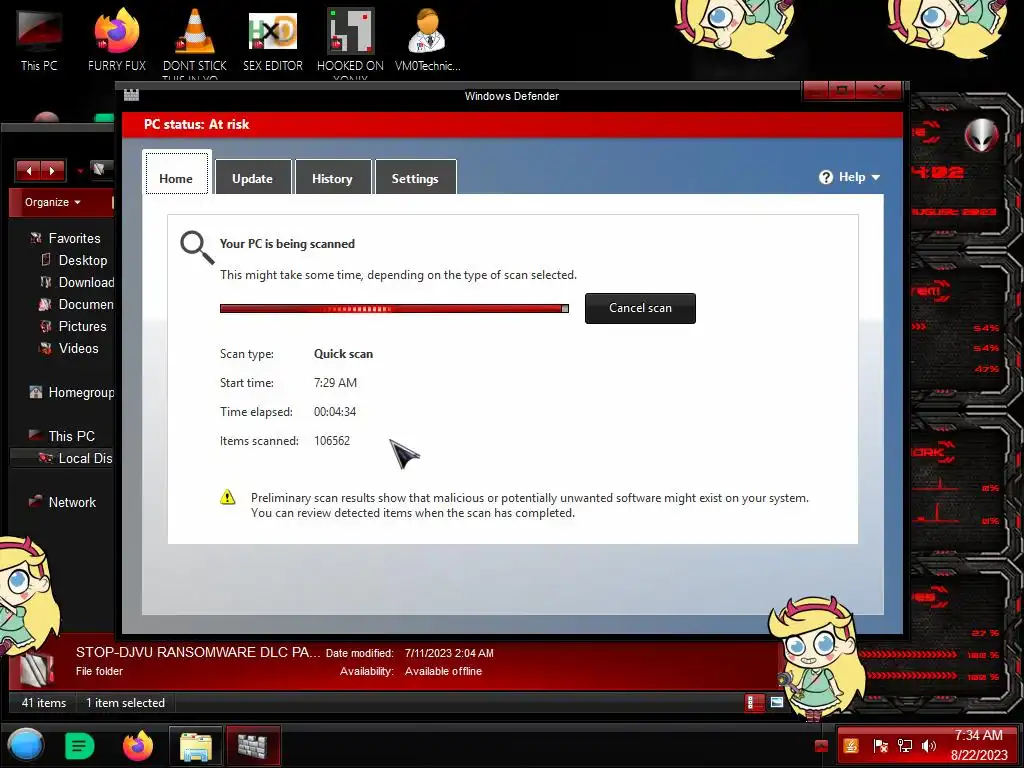The image size is (1024, 768).
Task: Click the items scanned value 106562
Action: [x=332, y=441]
